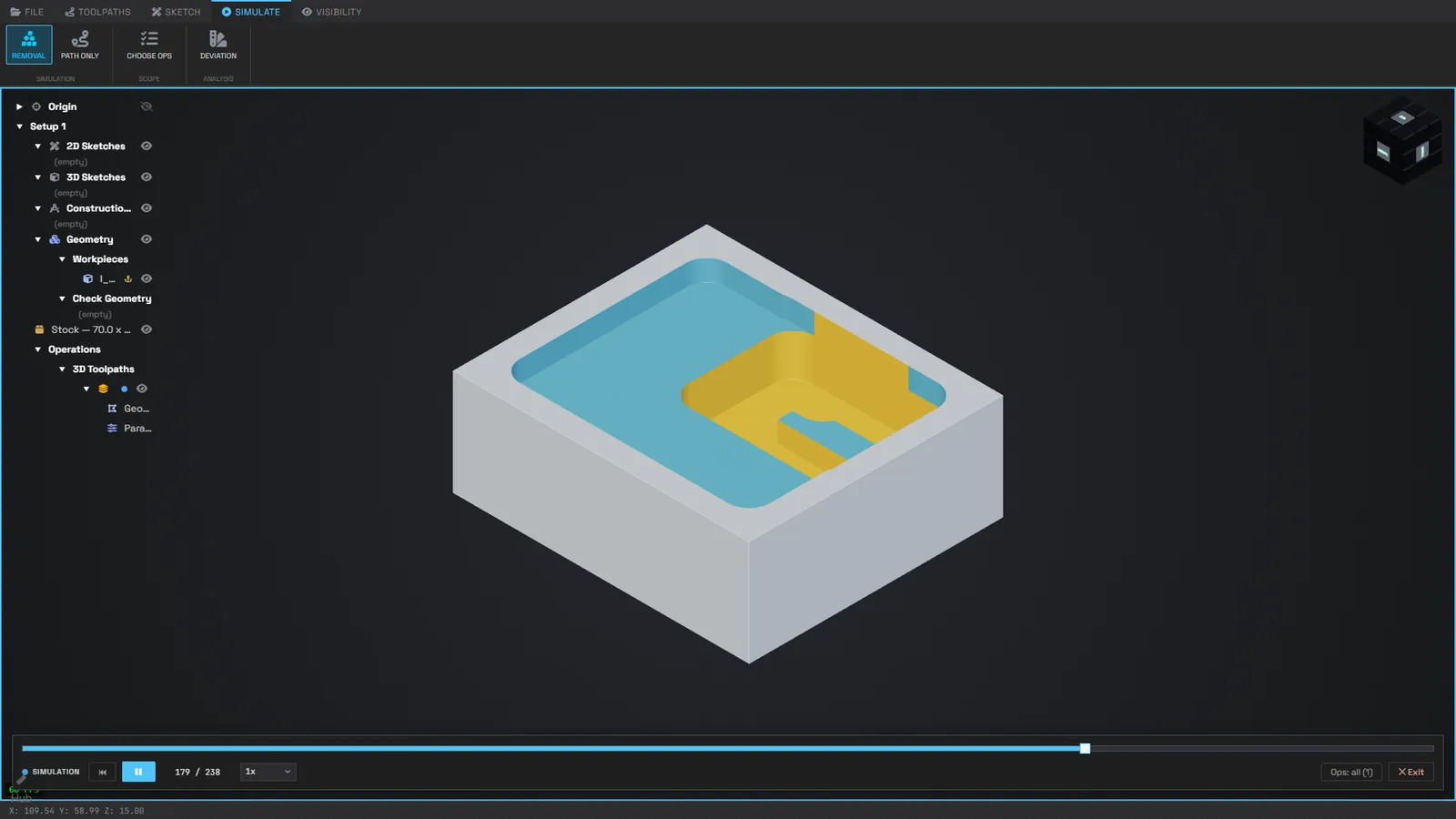Toggle Geometry visibility eye

[x=147, y=239]
